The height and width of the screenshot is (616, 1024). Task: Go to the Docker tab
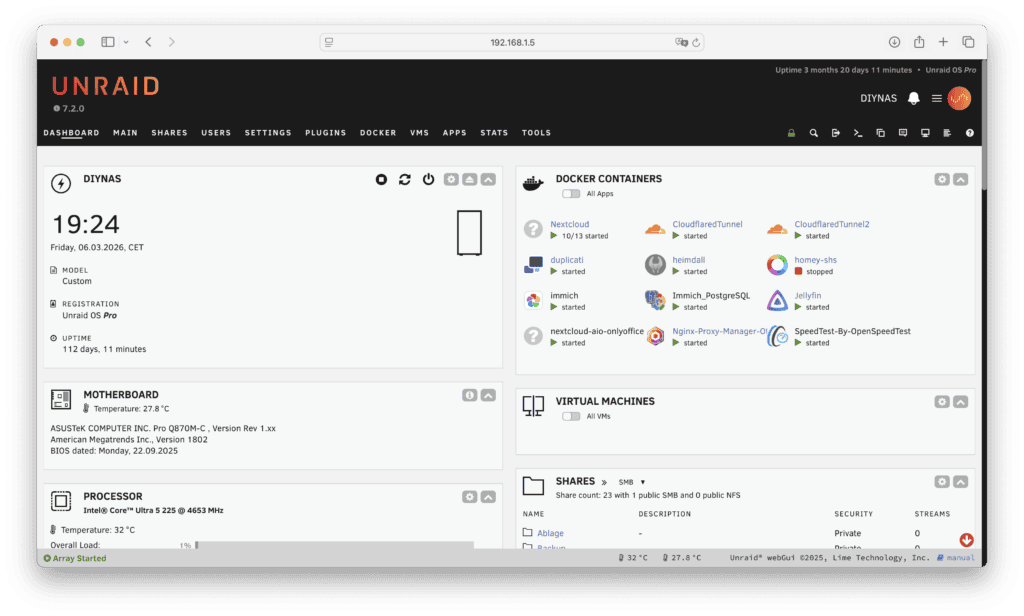pyautogui.click(x=378, y=133)
